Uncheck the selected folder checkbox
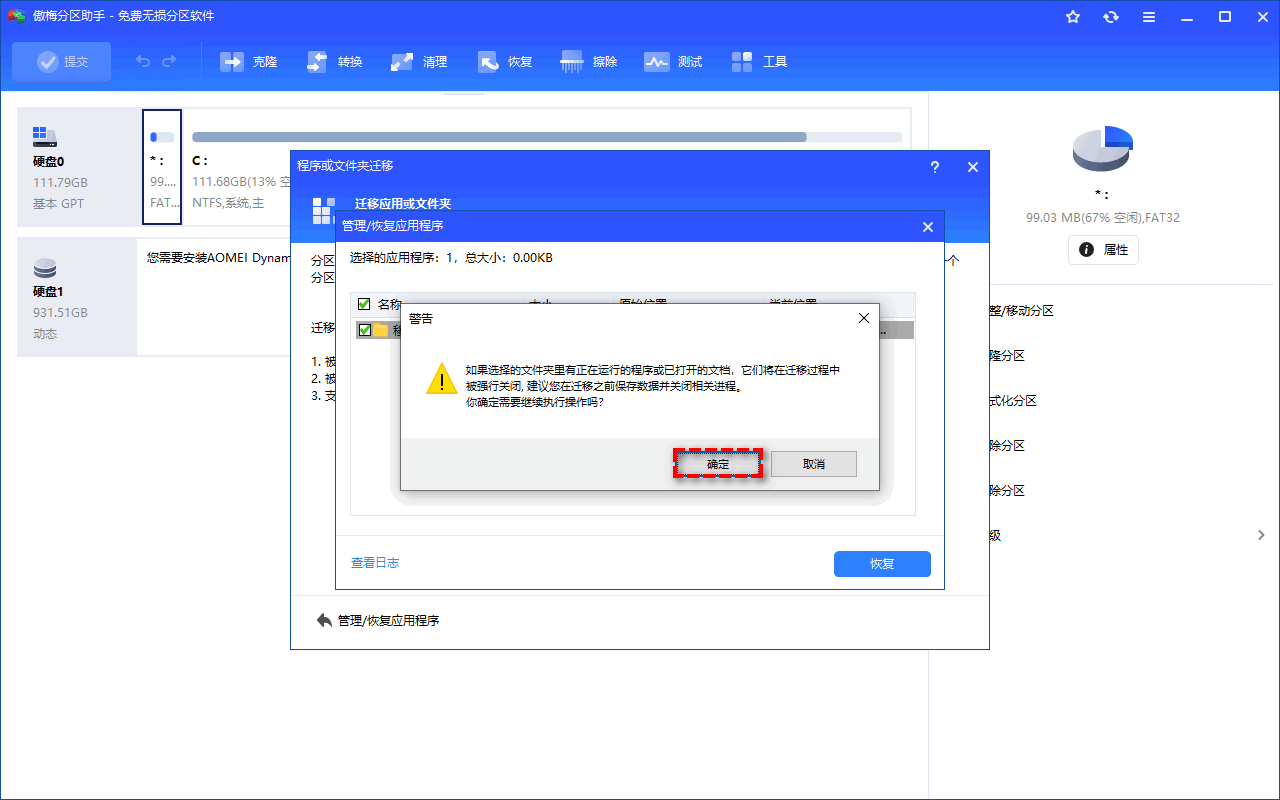The height and width of the screenshot is (800, 1280). click(x=364, y=330)
